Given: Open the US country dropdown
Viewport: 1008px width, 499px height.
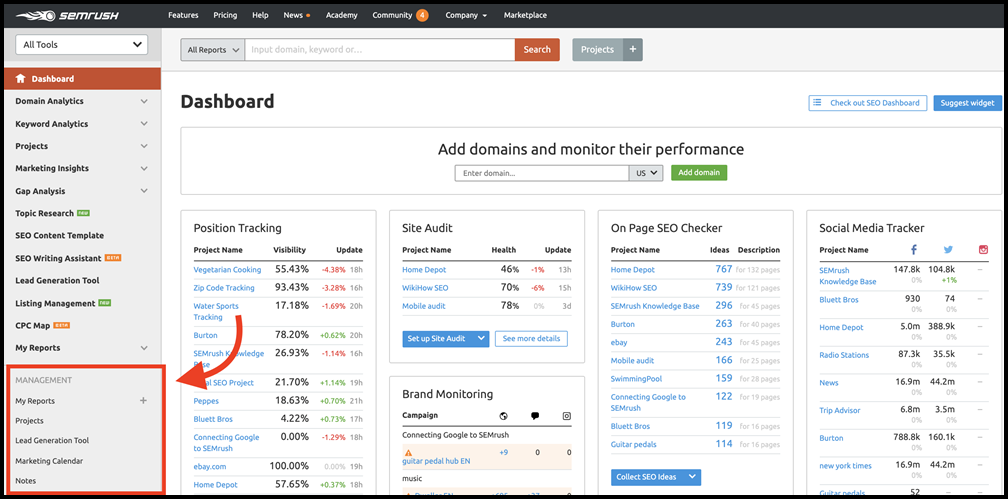Looking at the screenshot, I should click(646, 173).
